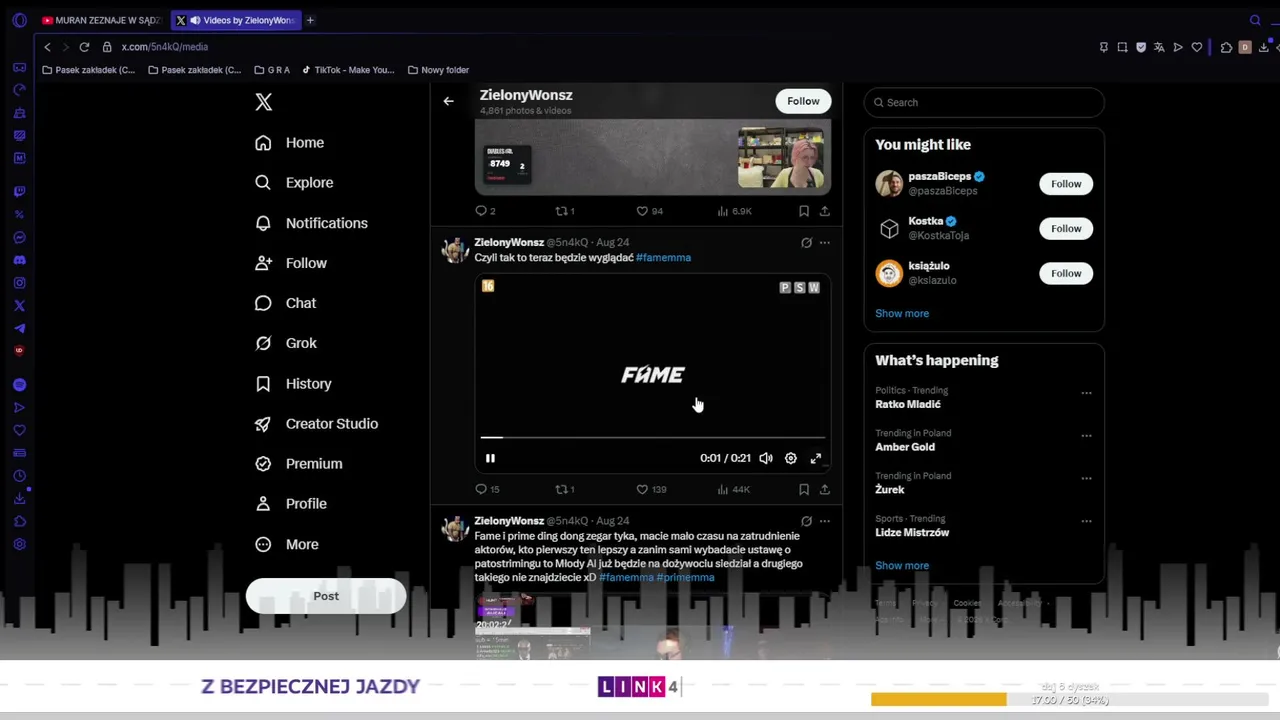The image size is (1280, 720).
Task: Open the reply icon with 2 replies
Action: pyautogui.click(x=481, y=211)
